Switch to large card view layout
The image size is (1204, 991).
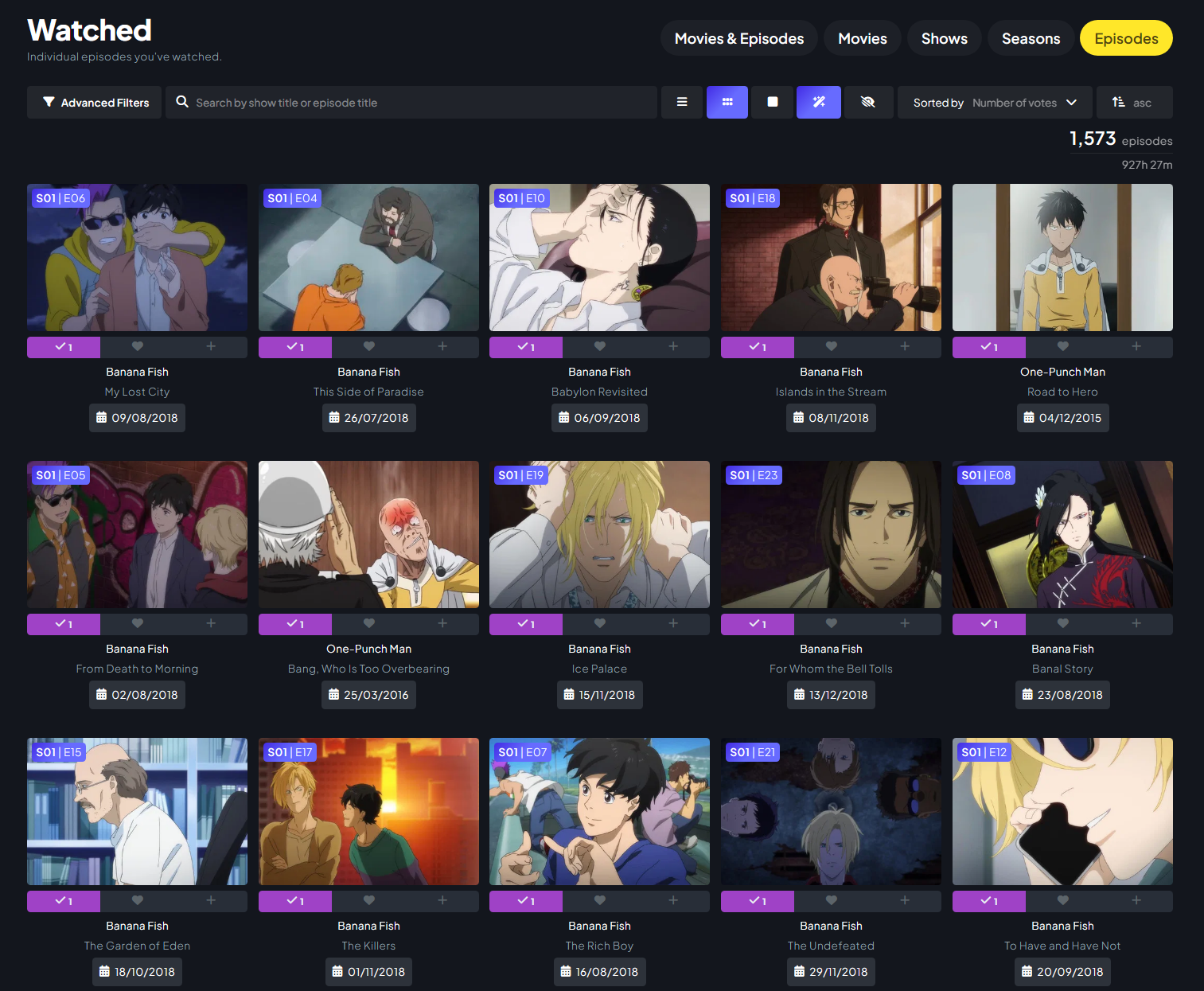tap(773, 103)
